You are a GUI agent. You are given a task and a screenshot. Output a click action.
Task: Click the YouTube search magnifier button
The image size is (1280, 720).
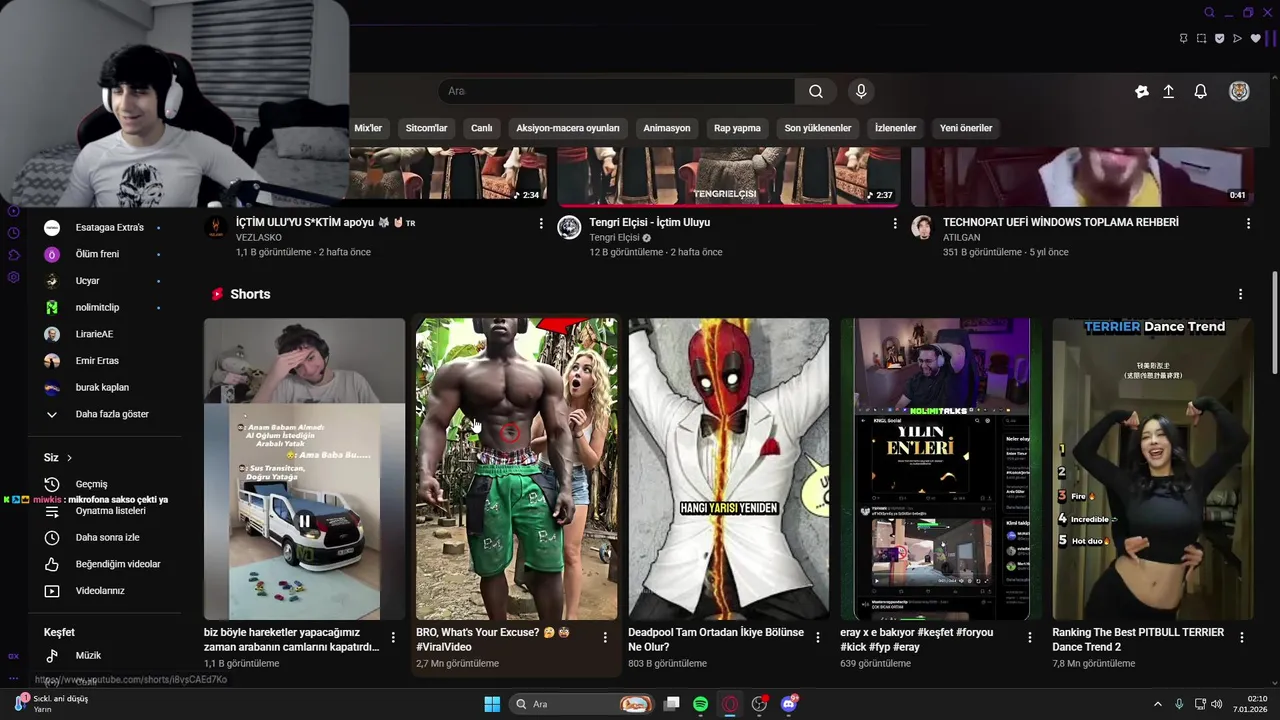point(816,91)
